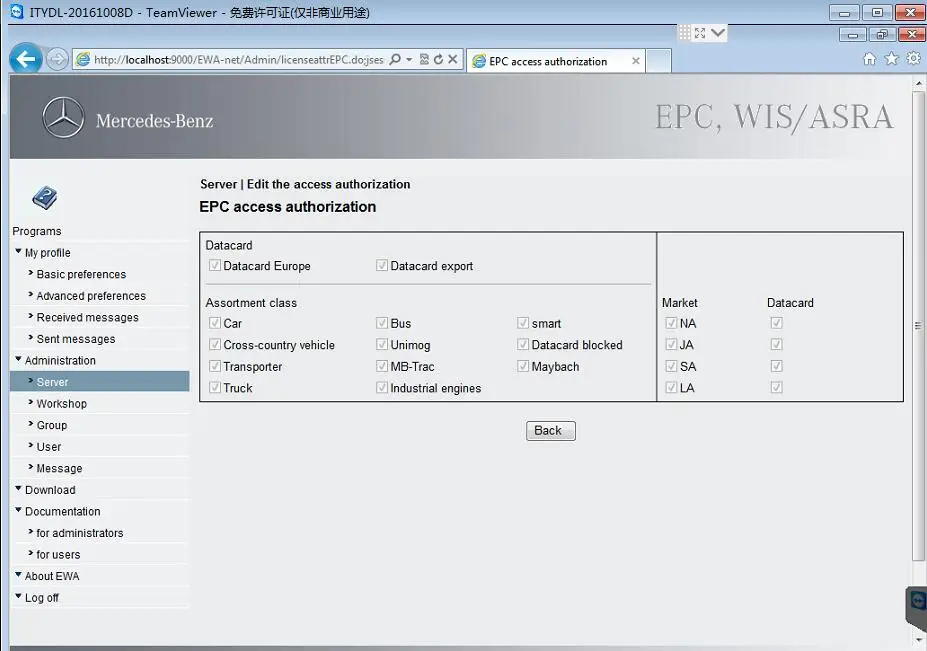Select Message in Administration menu
Screen dimensions: 927x651
tap(59, 468)
